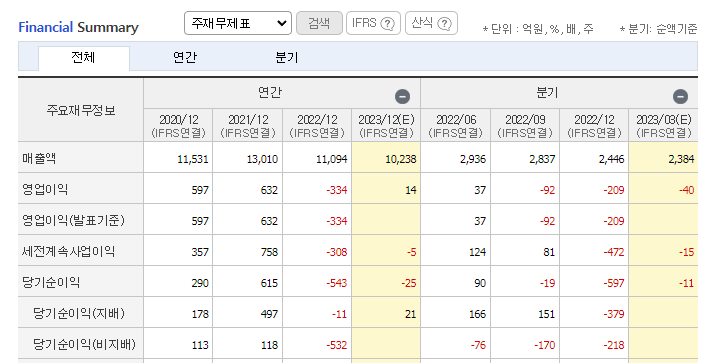
Task: Select the -218 non-controlling income value
Action: coord(614,345)
